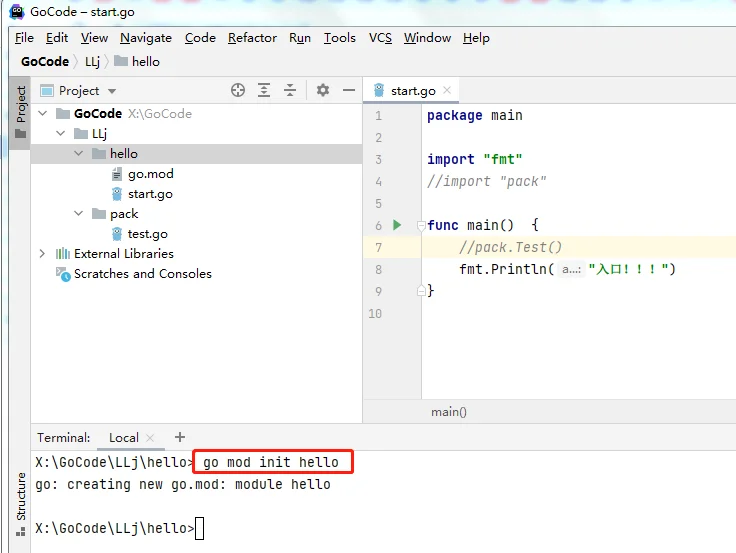Click main() in editor breadcrumb

449,412
